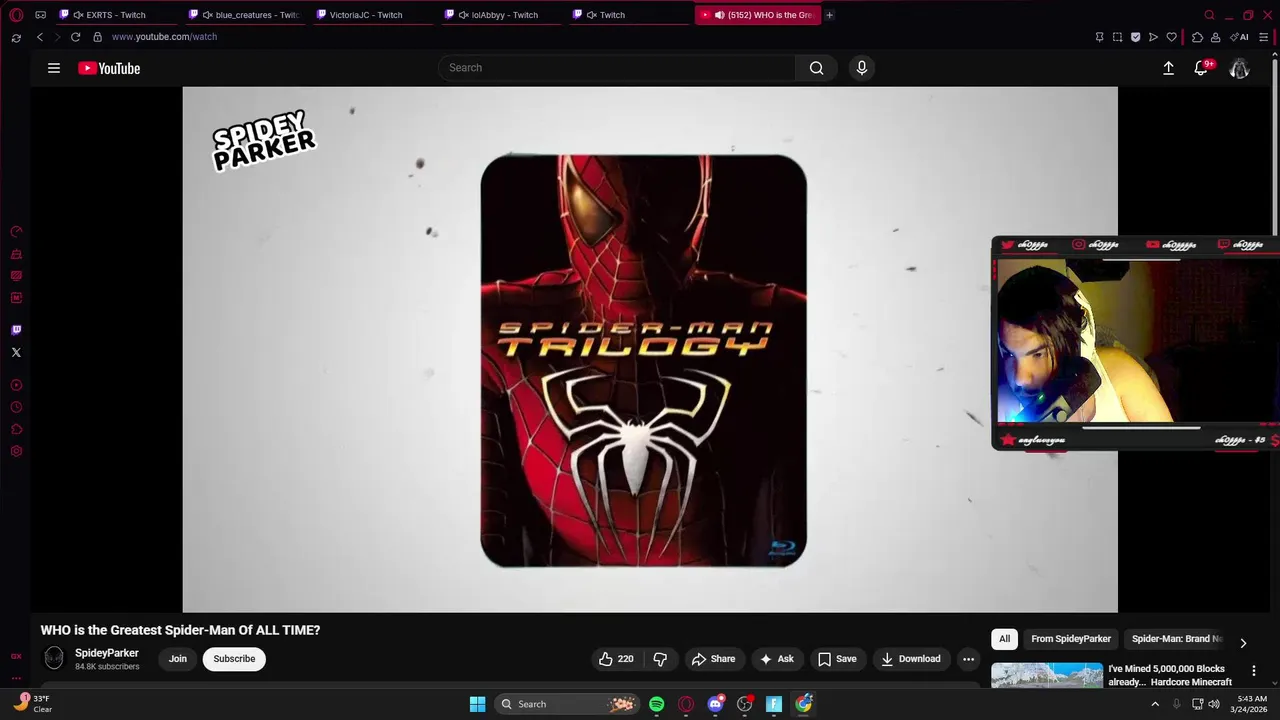The height and width of the screenshot is (720, 1280).
Task: Switch to the VictoriaJC - Twitch tab
Action: (372, 15)
